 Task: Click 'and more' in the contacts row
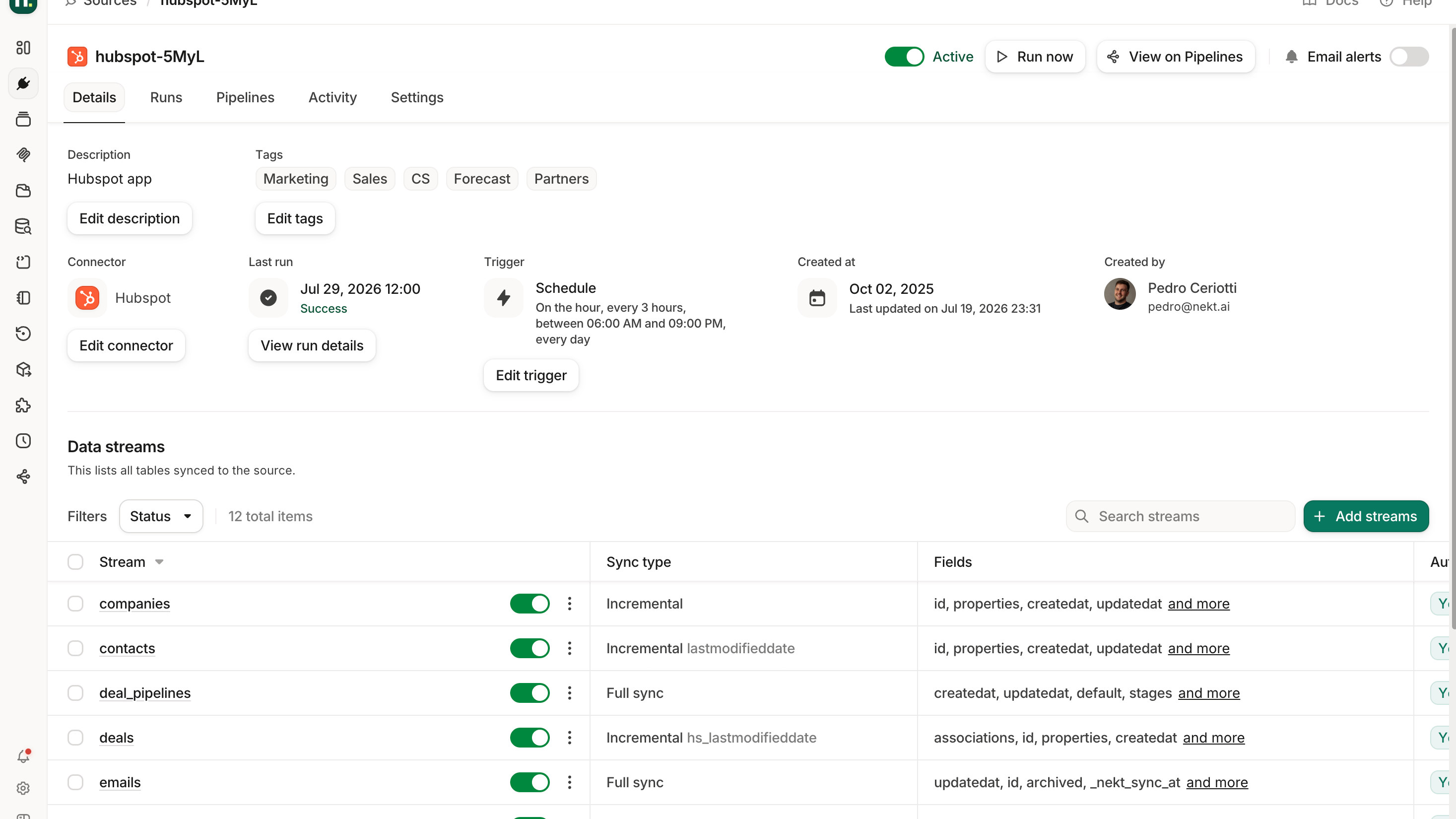1199,648
